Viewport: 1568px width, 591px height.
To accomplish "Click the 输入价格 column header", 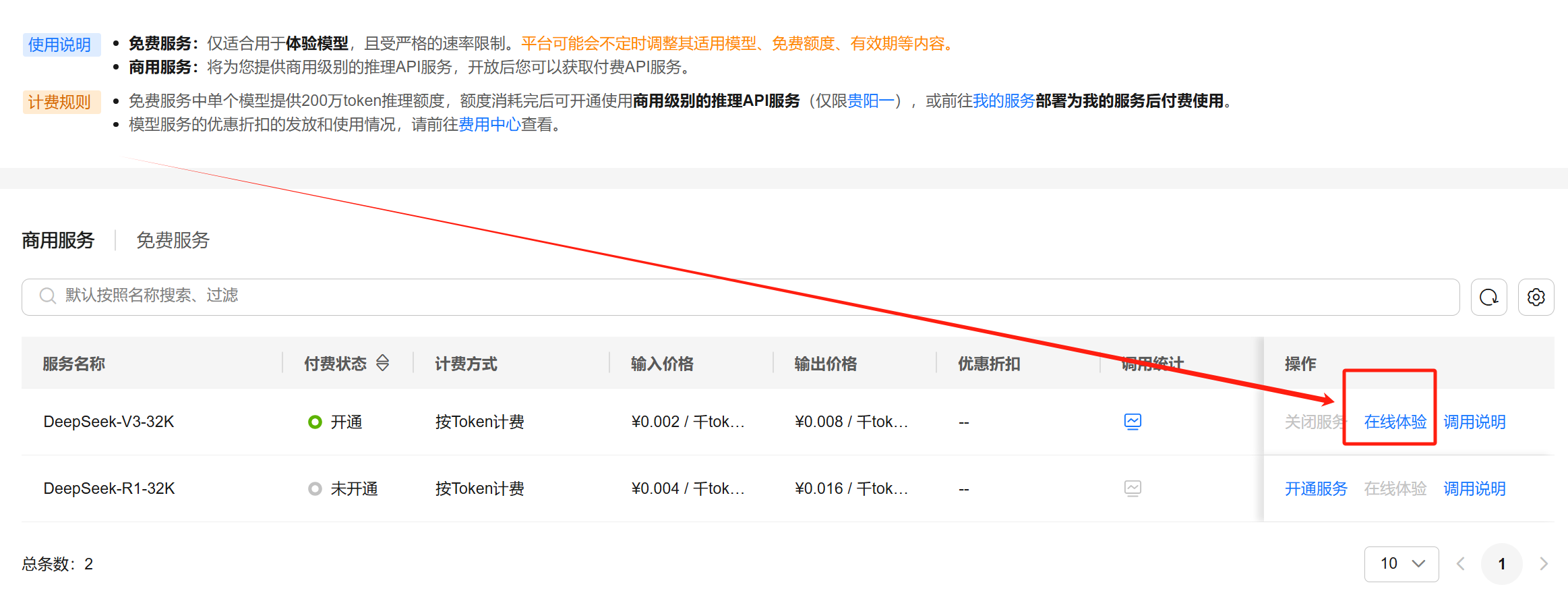I will pos(662,364).
